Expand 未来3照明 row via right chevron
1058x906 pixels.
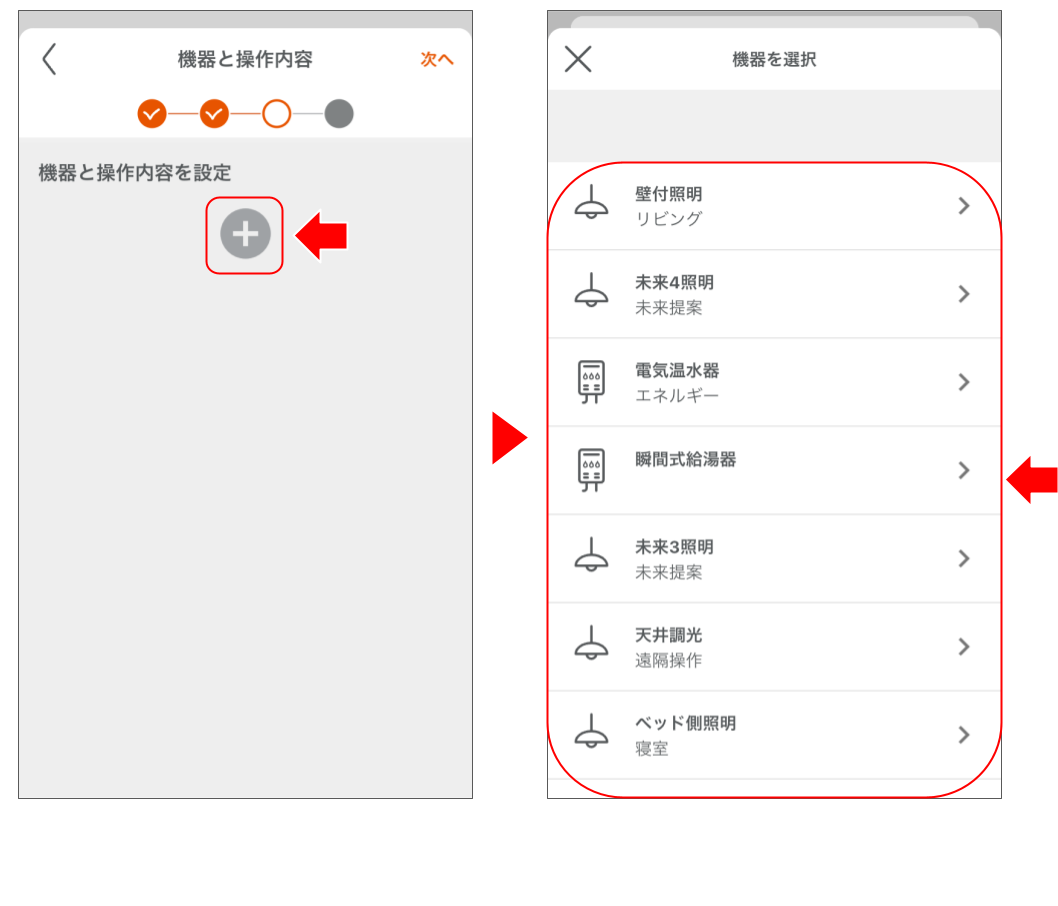[x=963, y=558]
